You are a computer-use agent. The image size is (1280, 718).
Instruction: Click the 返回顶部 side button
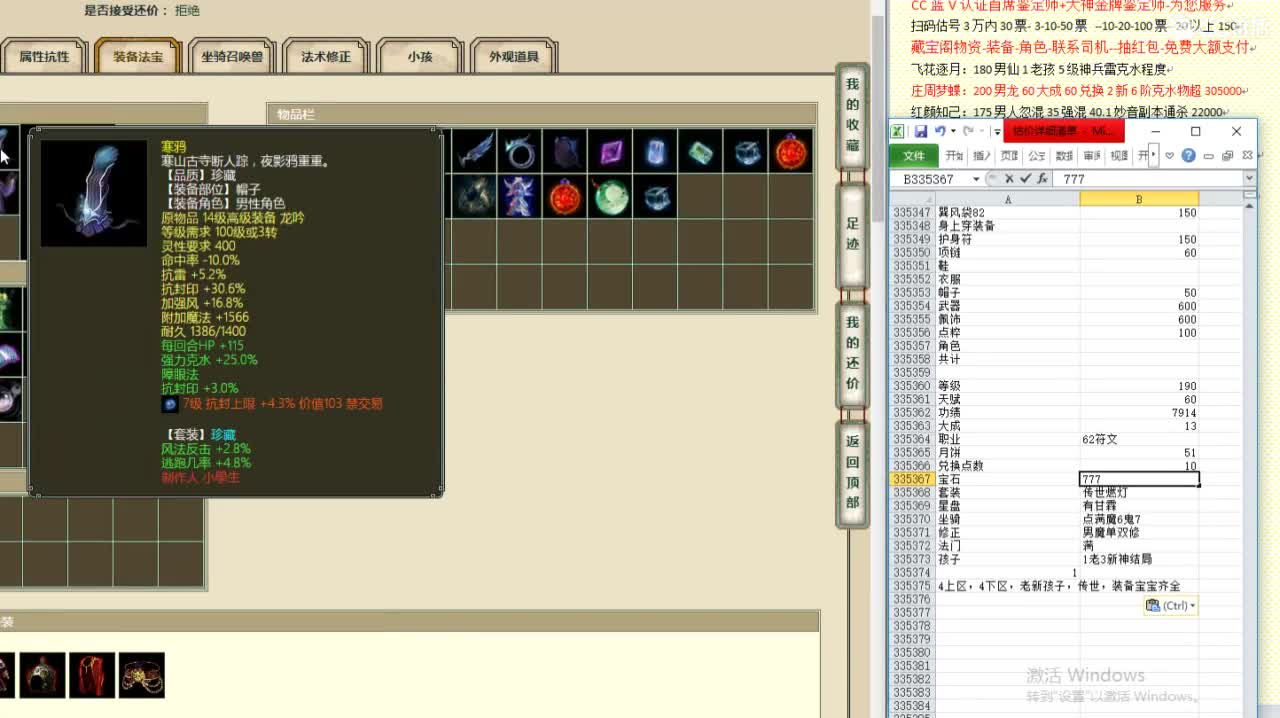tap(852, 471)
